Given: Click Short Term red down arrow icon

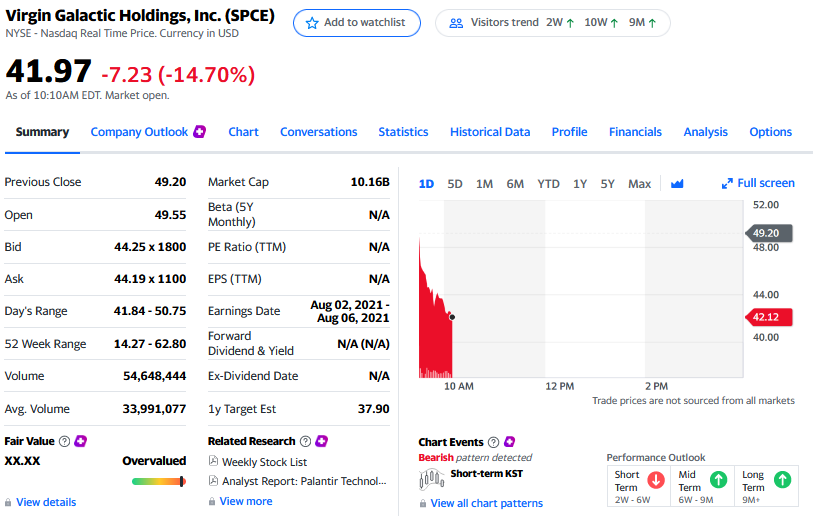Looking at the screenshot, I should (x=656, y=480).
